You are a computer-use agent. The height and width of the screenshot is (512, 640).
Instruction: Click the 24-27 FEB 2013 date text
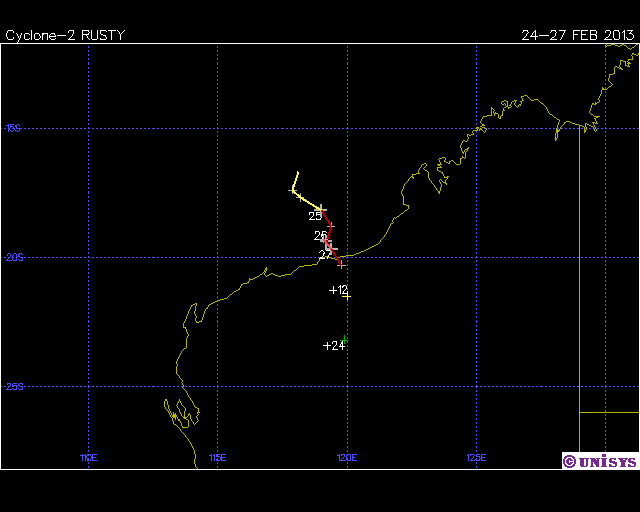(577, 35)
